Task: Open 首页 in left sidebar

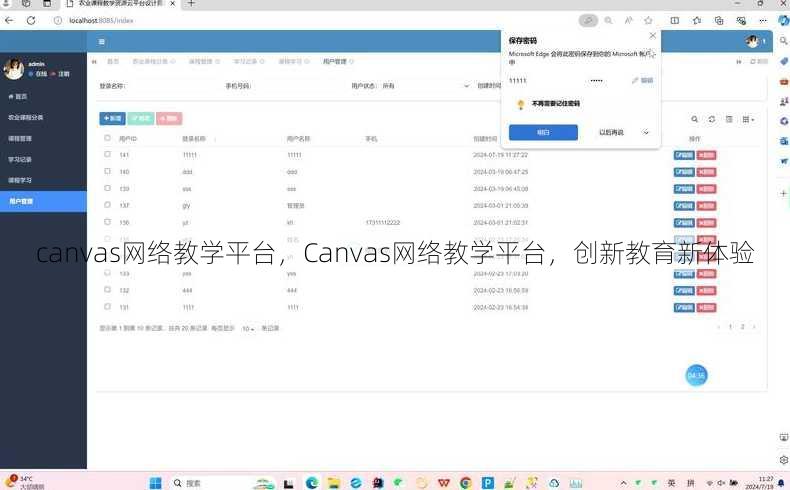Action: coord(43,96)
